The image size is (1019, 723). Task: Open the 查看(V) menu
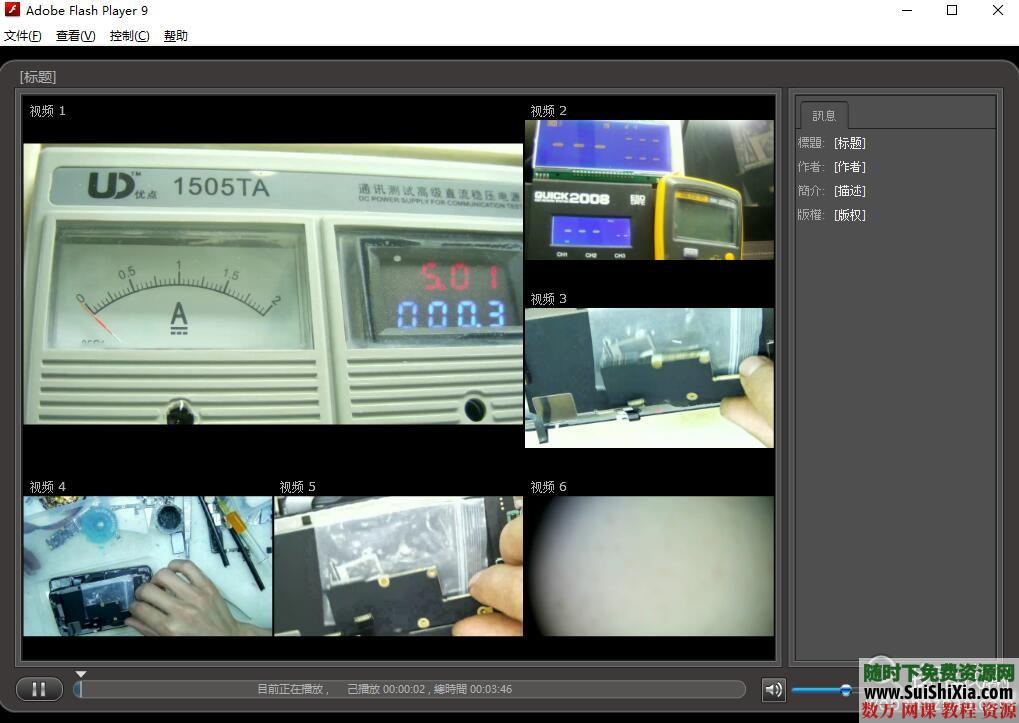[76, 36]
